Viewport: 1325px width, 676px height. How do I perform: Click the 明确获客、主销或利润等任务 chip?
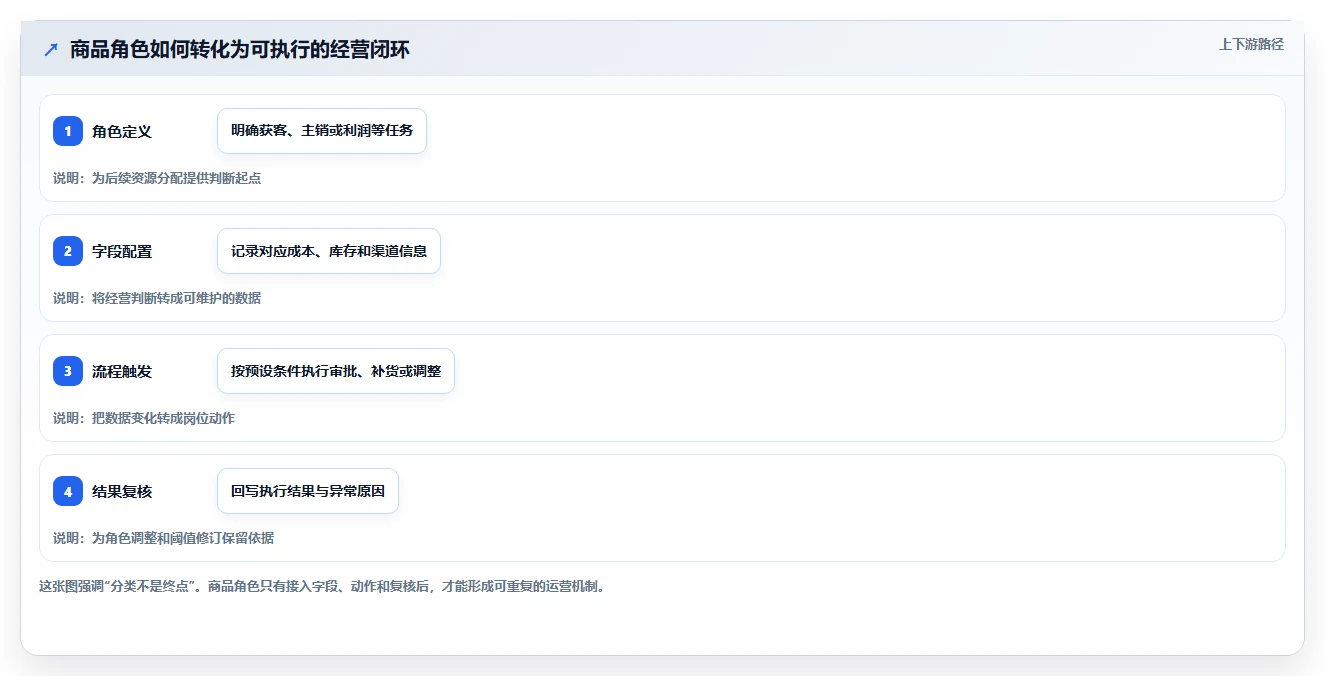[322, 131]
